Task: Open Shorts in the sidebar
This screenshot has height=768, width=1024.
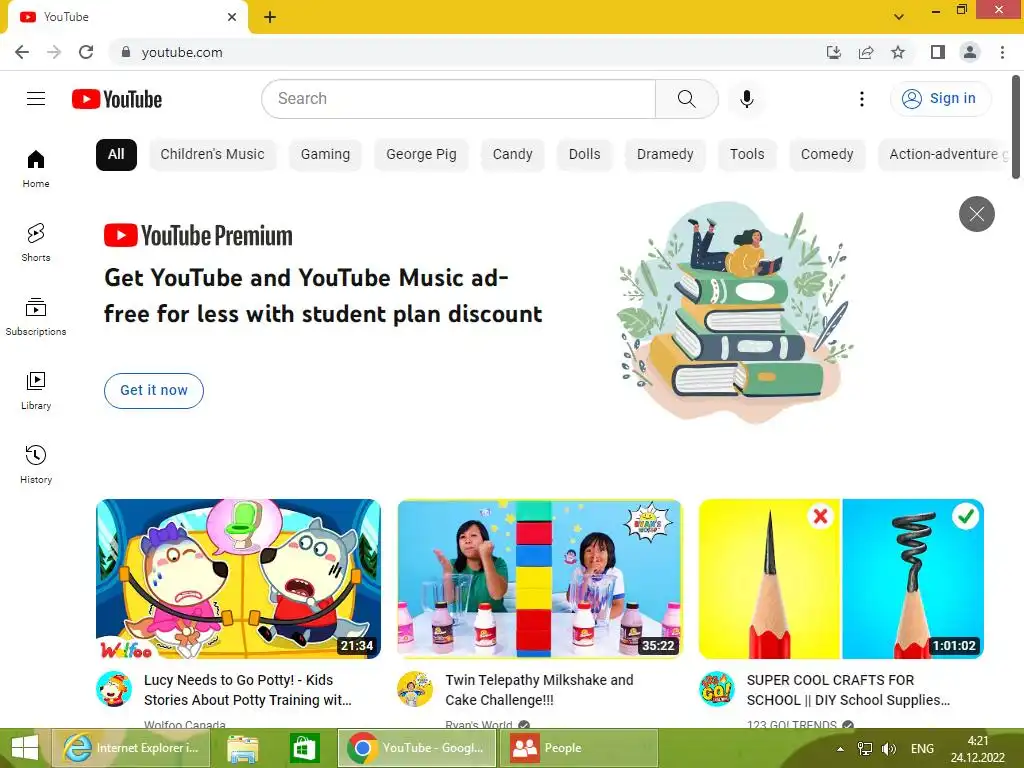Action: click(36, 243)
